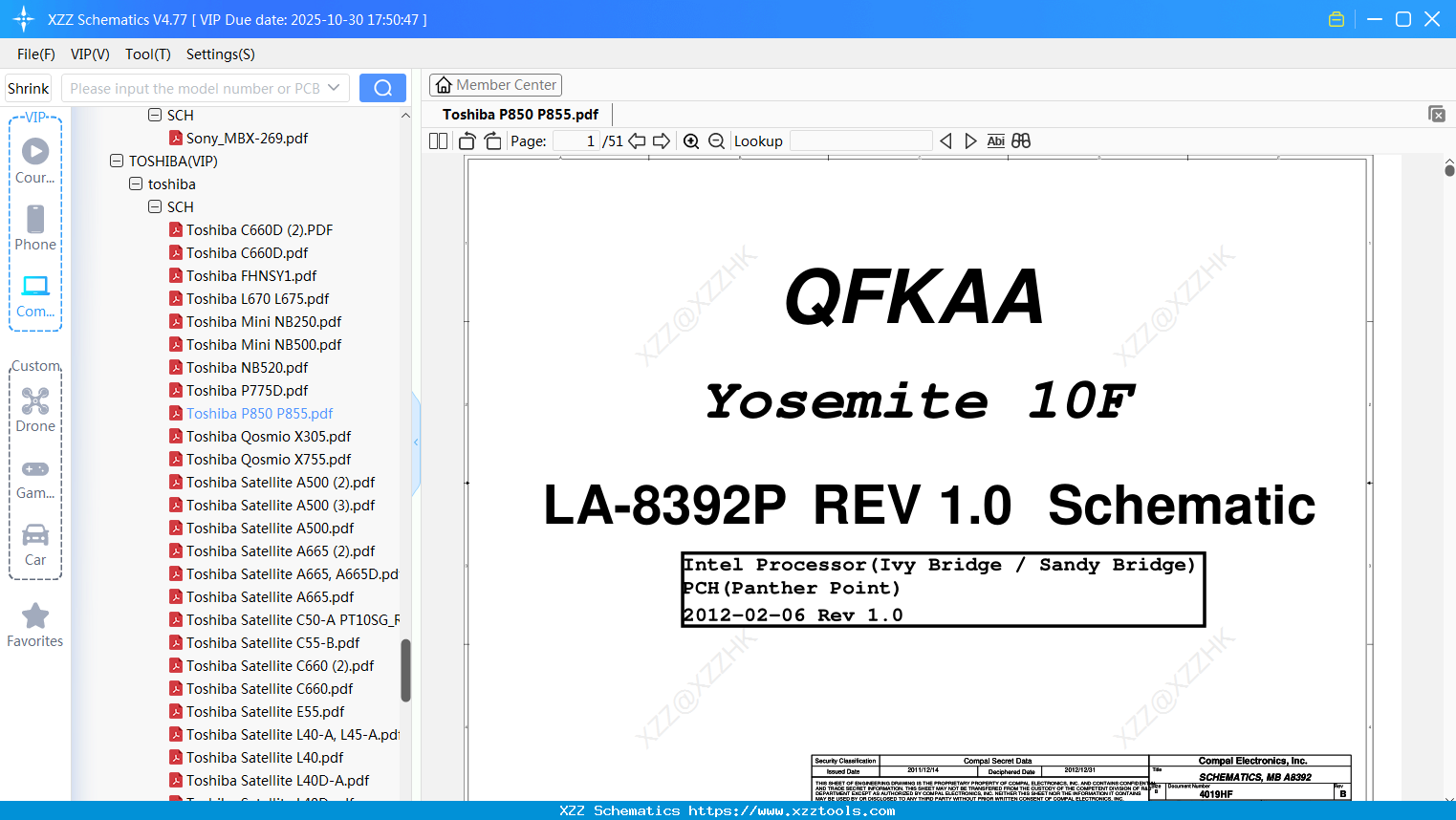The image size is (1456, 820).
Task: Open Toshiba Satellite A500.pdf
Action: point(270,529)
